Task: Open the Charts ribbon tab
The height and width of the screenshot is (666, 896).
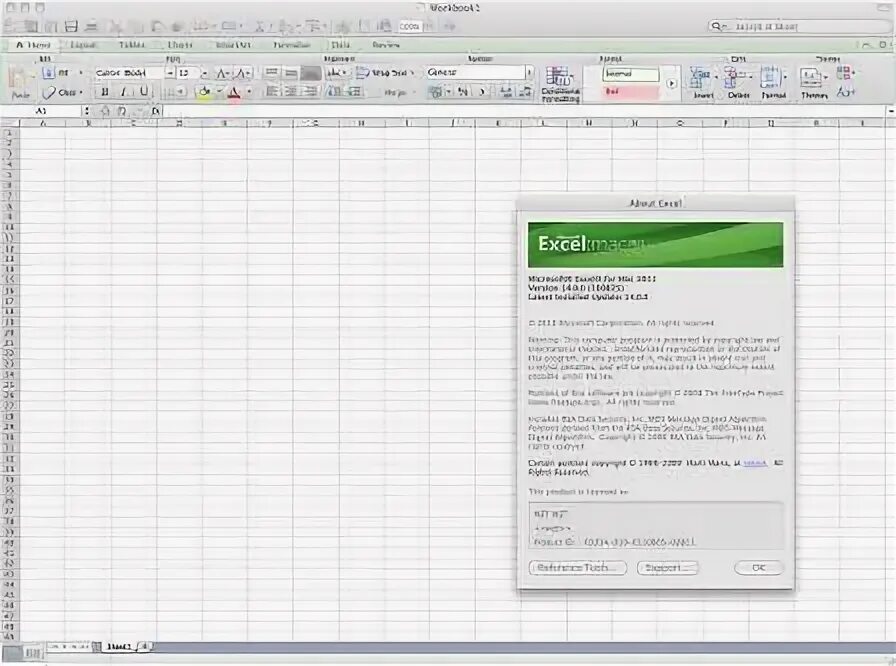Action: point(180,45)
